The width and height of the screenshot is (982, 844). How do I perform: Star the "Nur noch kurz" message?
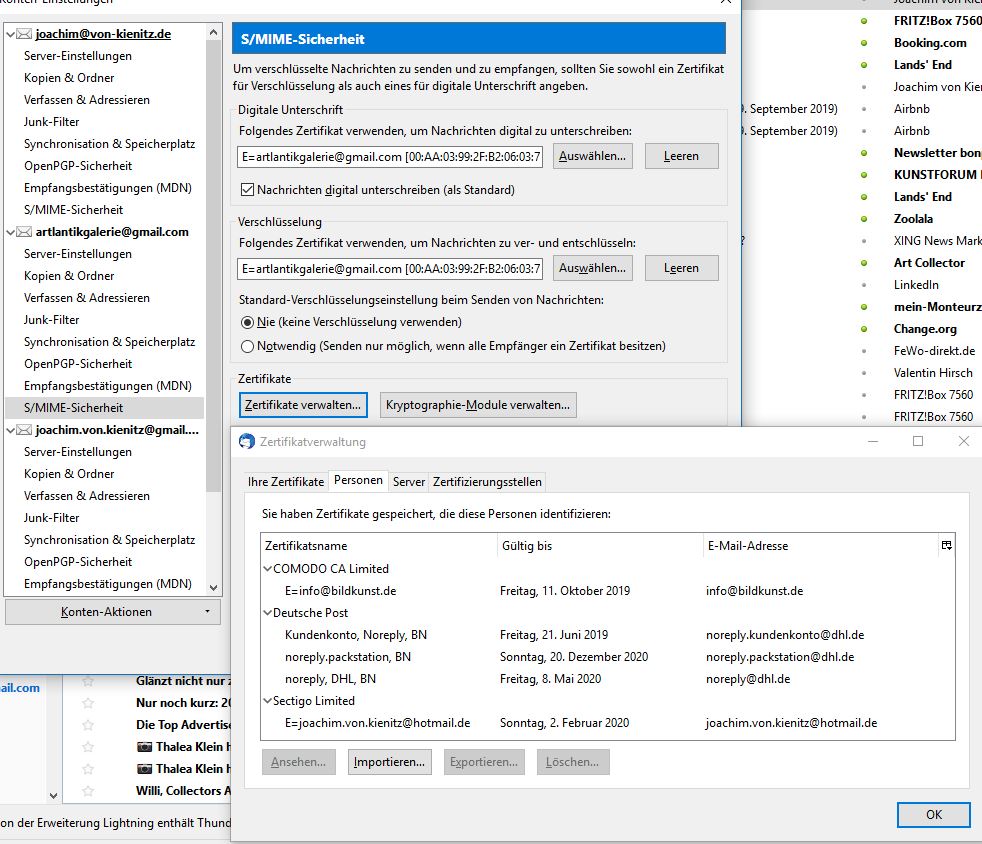pos(88,702)
